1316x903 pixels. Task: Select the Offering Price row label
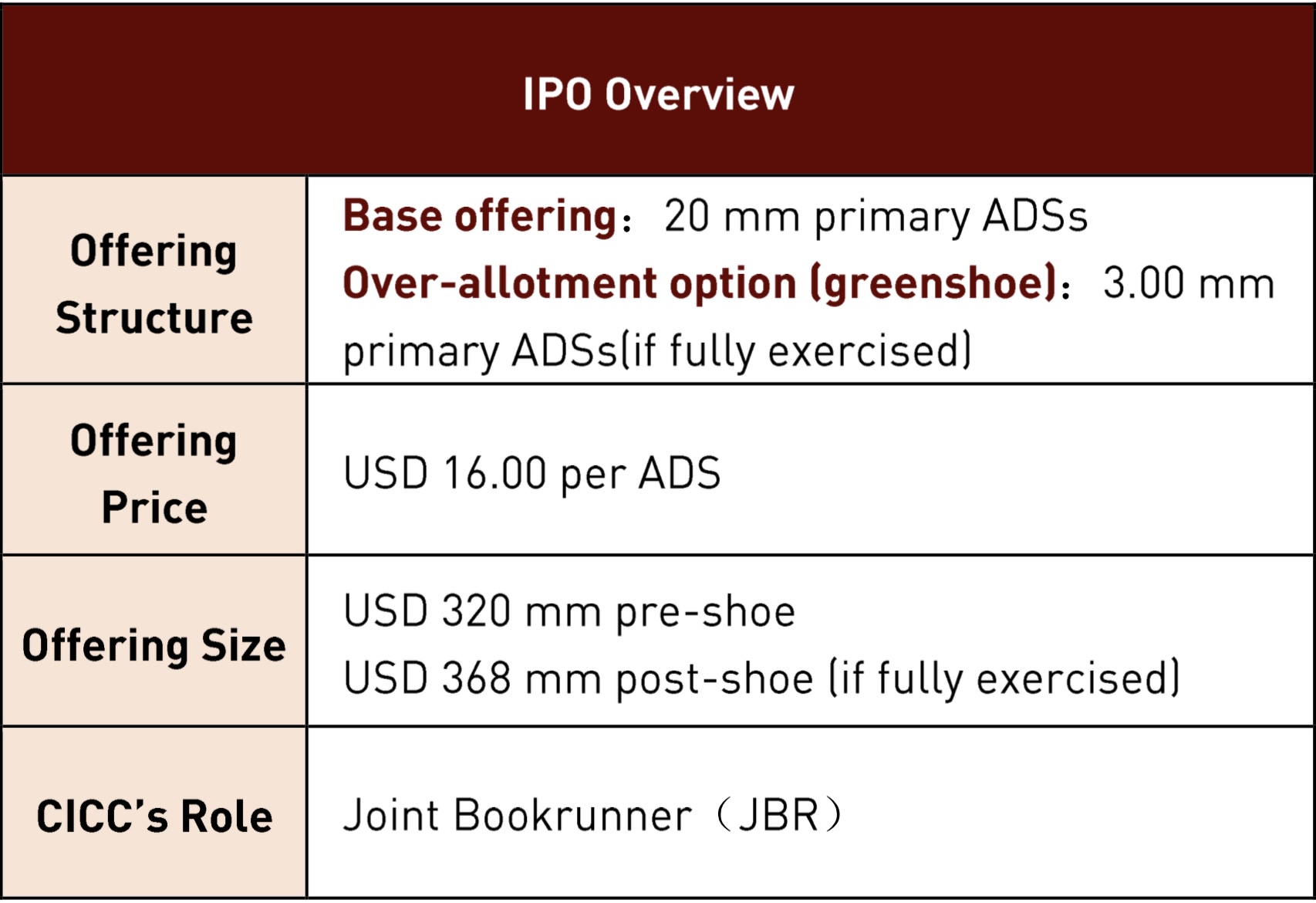point(154,473)
